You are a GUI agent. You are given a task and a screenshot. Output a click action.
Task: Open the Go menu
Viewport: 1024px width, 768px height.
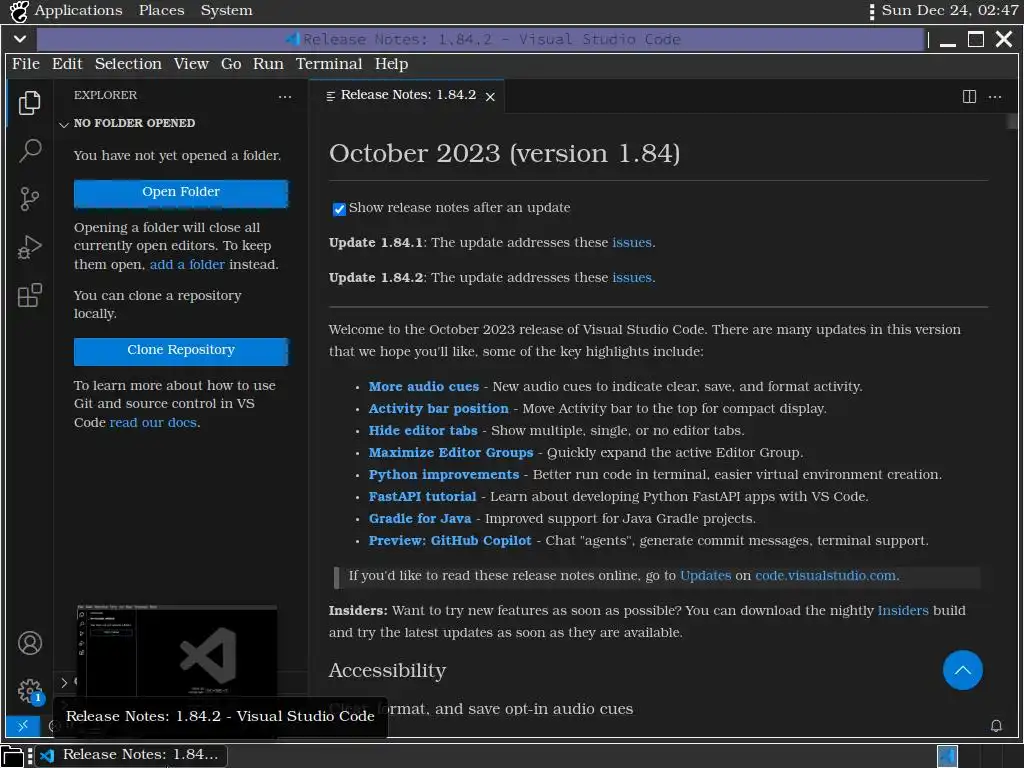pos(231,64)
